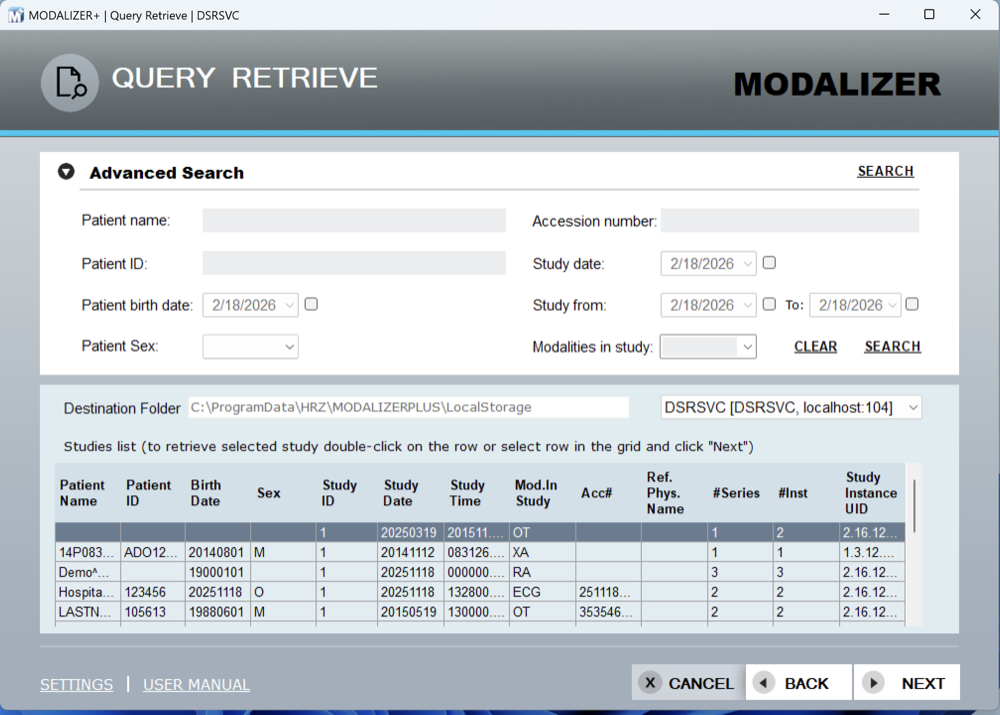
Task: Sort by Study ID column header
Action: tap(347, 493)
